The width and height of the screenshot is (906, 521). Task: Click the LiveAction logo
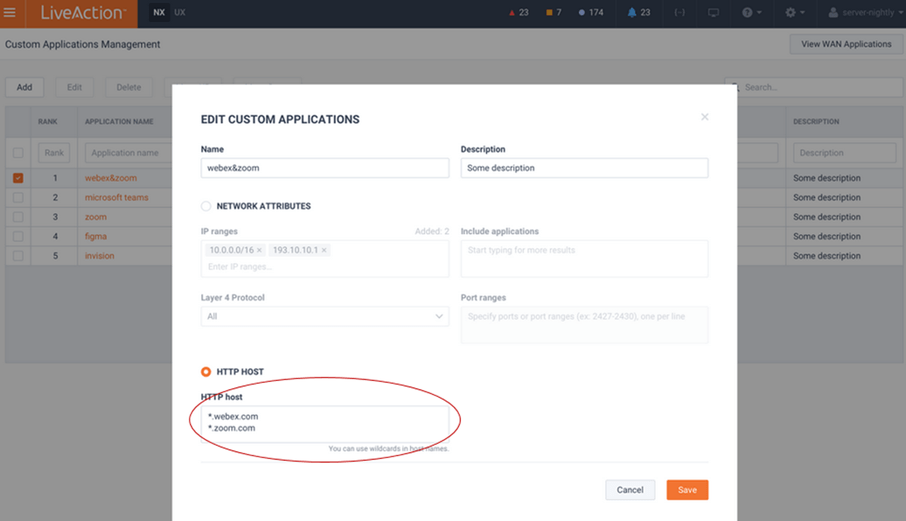[x=82, y=13]
